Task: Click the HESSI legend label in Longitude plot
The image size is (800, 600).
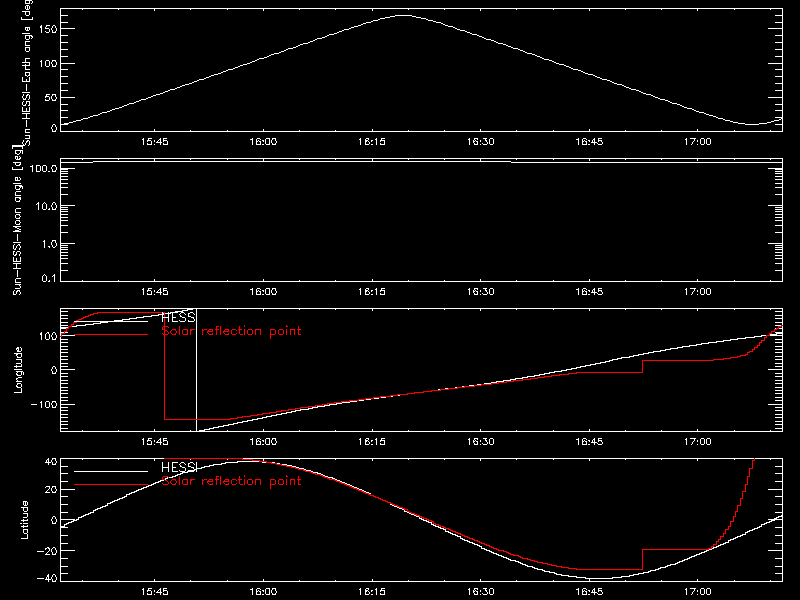Action: coord(178,317)
